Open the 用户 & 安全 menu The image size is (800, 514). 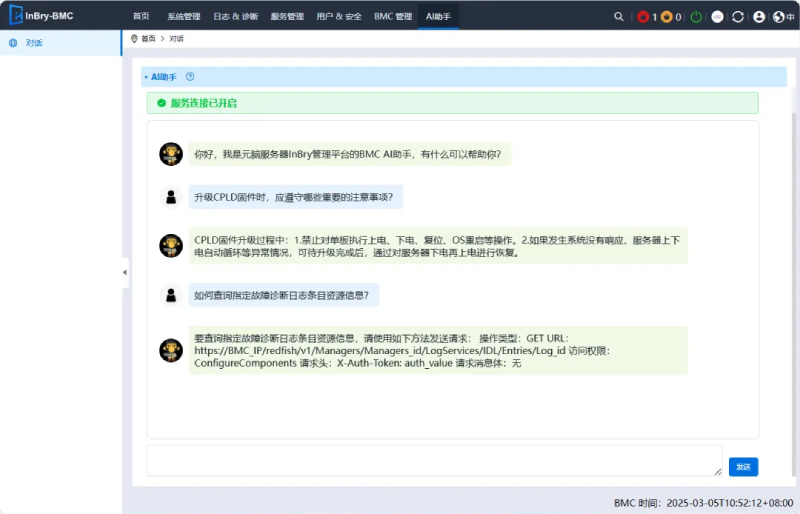point(339,17)
